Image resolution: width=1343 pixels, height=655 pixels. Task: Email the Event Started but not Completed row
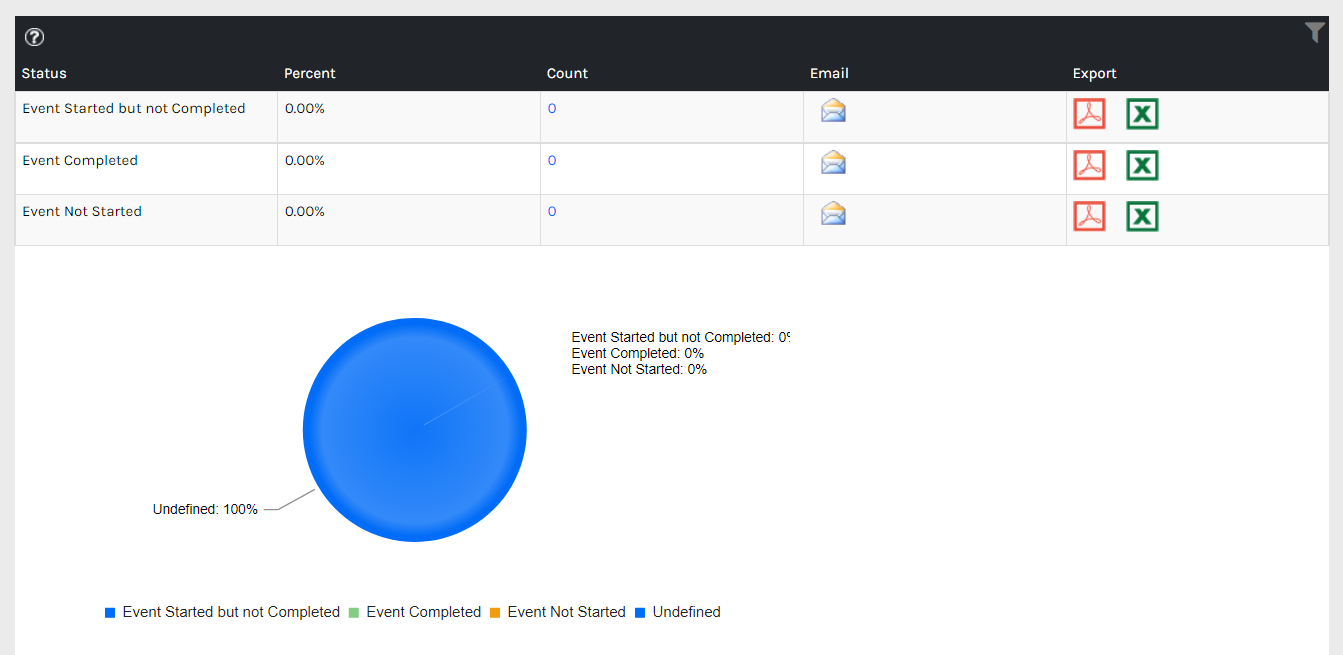coord(833,111)
